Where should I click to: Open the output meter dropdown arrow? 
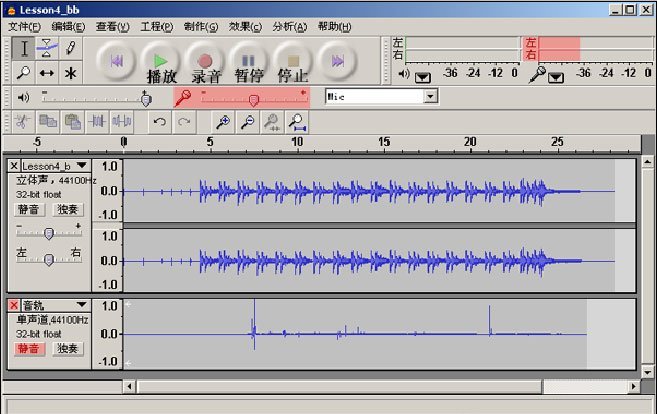point(423,78)
